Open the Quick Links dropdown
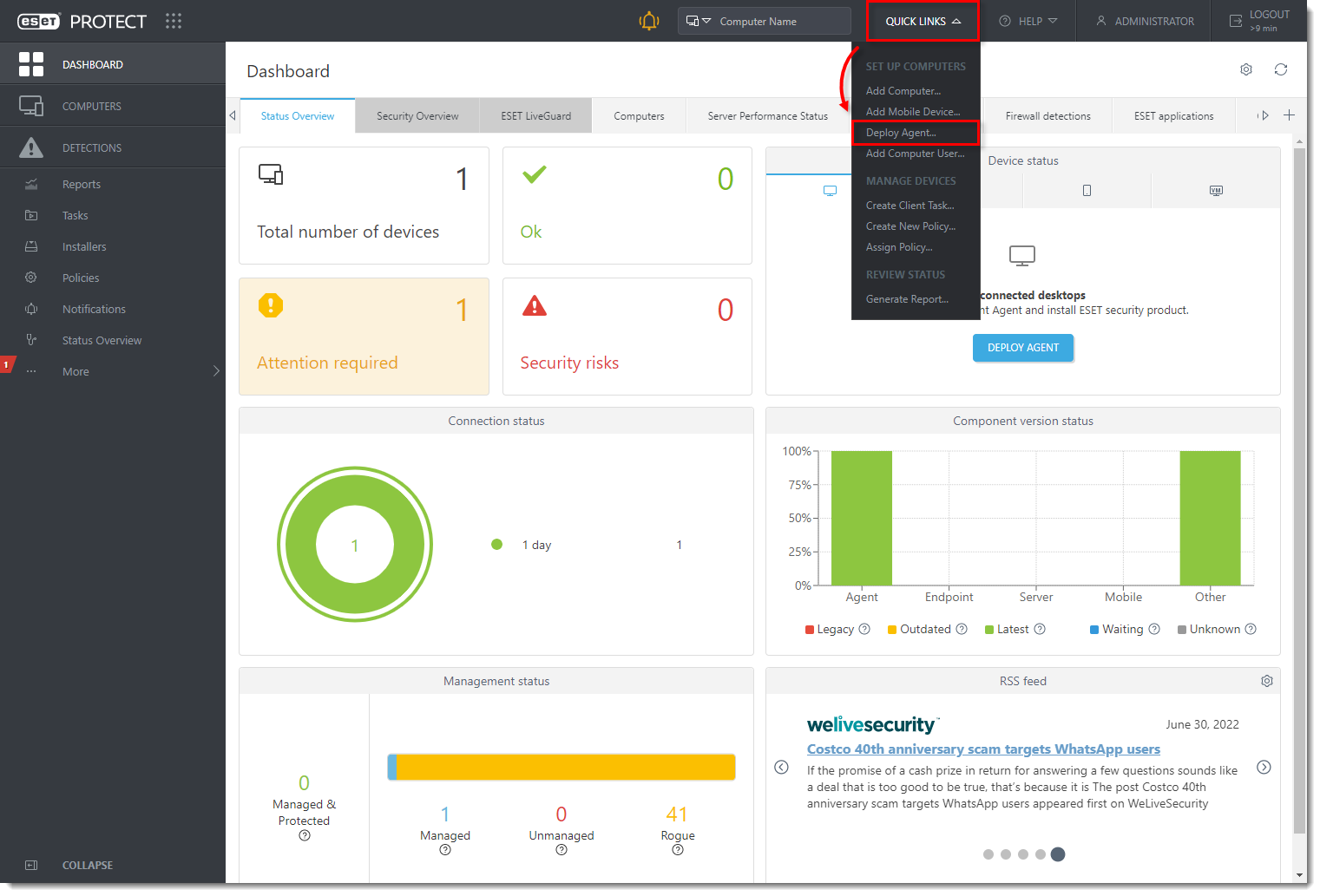Image resolution: width=1320 pixels, height=896 pixels. [x=923, y=21]
